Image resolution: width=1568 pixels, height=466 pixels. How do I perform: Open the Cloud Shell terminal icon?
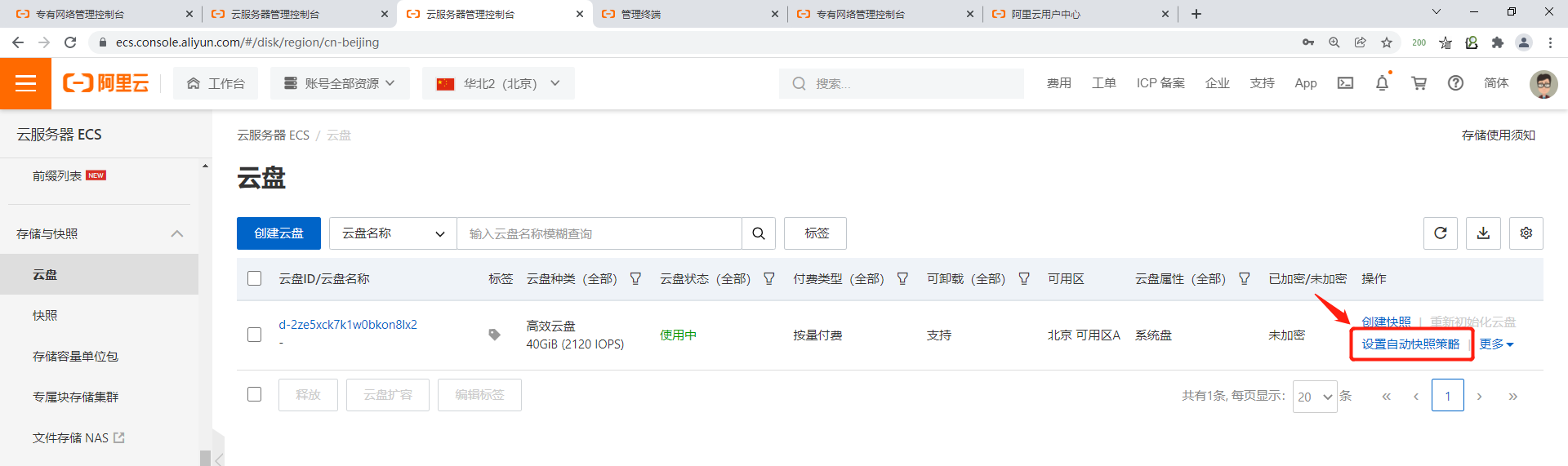(x=1345, y=83)
